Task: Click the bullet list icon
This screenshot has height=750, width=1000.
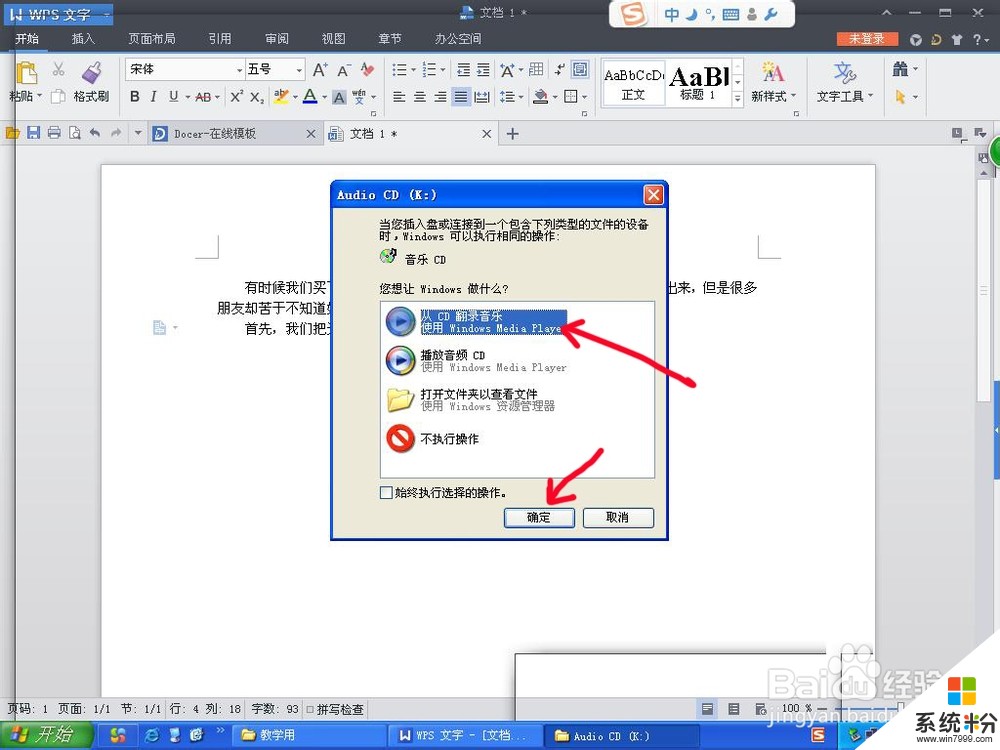Action: [x=399, y=69]
